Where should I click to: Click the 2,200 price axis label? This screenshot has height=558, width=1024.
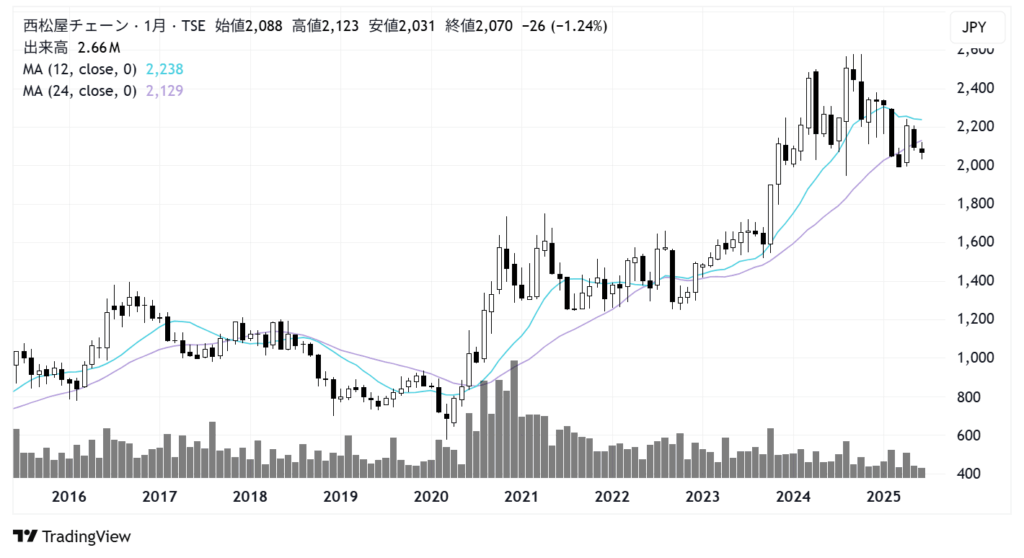click(975, 127)
